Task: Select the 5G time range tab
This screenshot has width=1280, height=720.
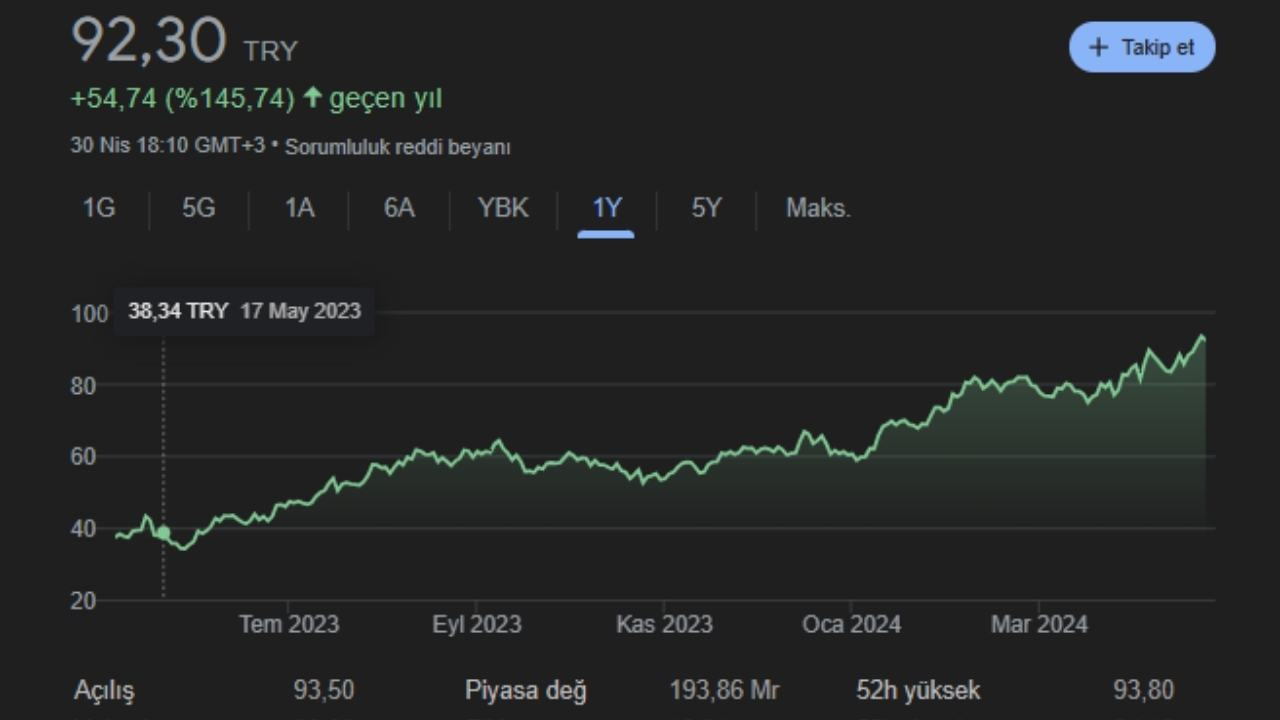Action: tap(198, 208)
